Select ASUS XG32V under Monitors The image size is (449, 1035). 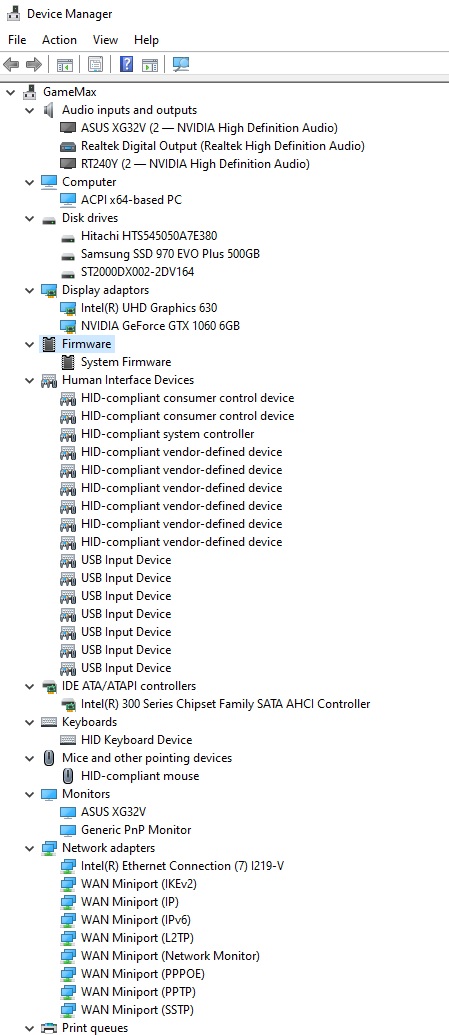click(114, 812)
